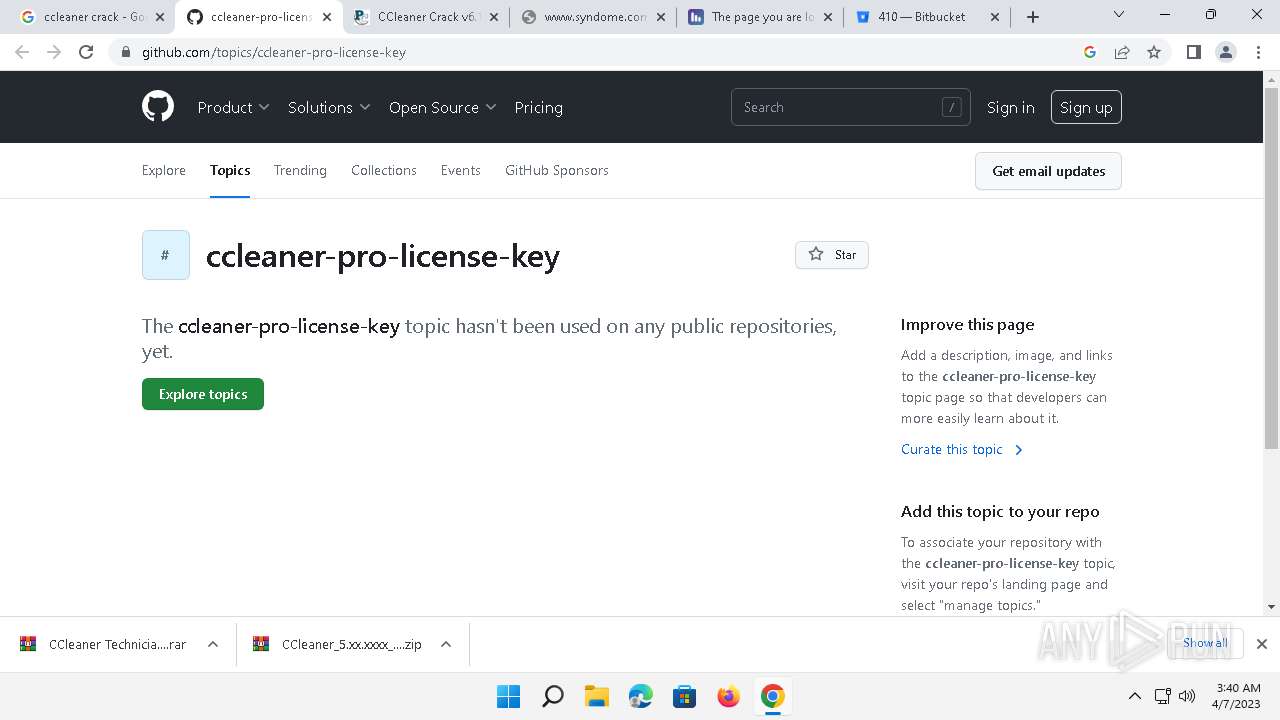The height and width of the screenshot is (720, 1280).
Task: Switch to Explore tab
Action: 164,170
